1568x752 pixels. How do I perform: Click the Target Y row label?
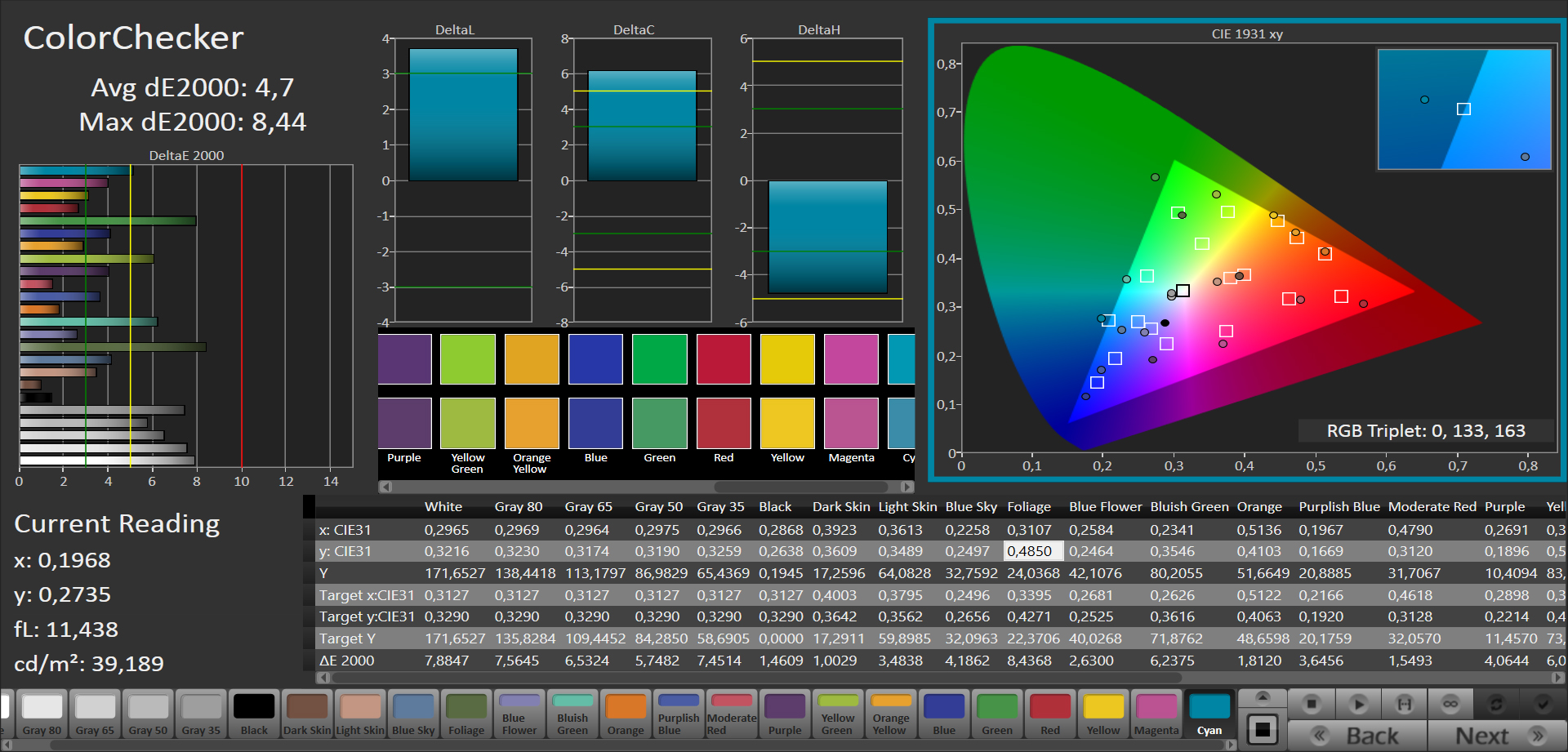pos(347,639)
